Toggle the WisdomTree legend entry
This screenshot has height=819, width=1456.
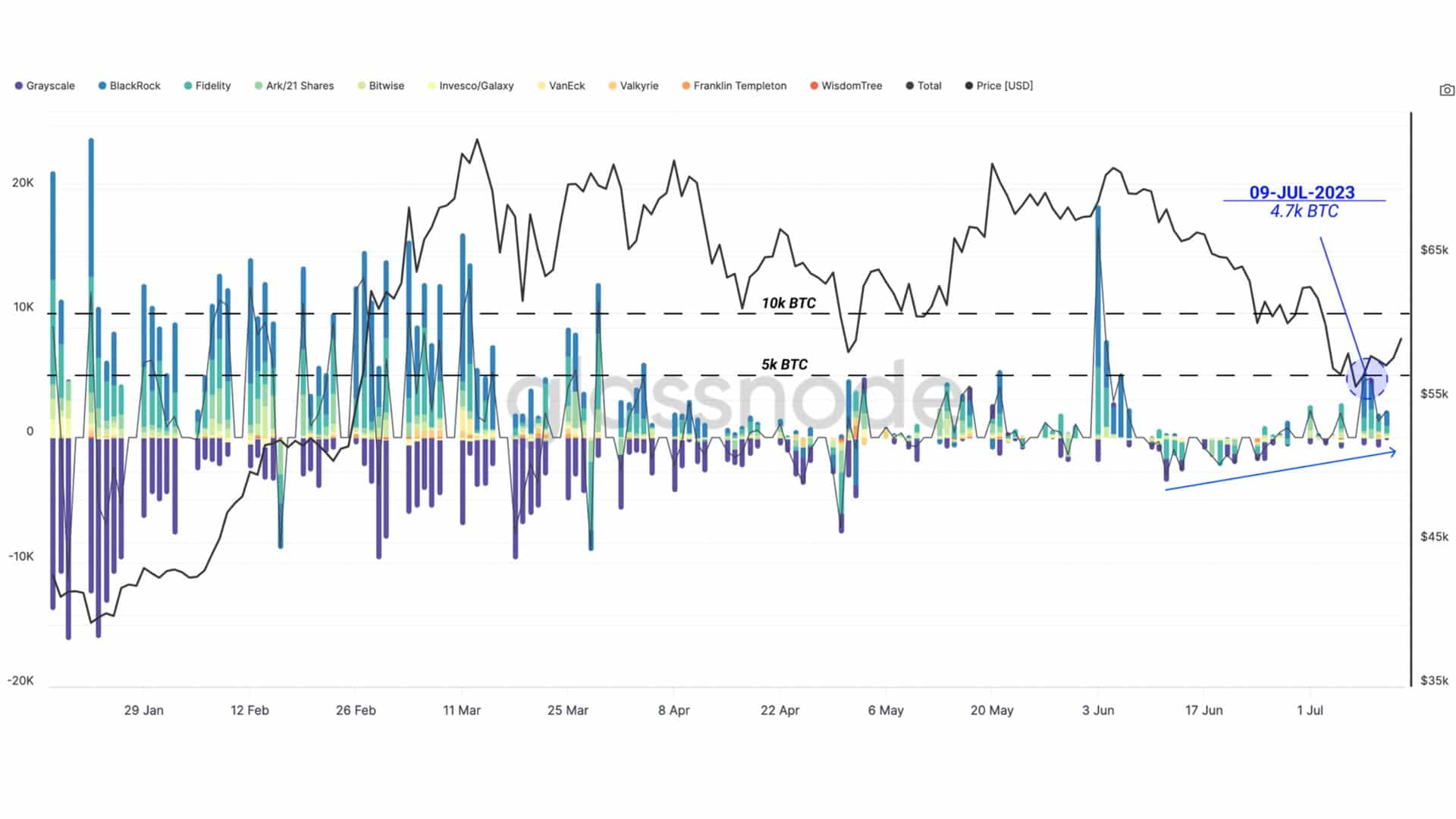tap(846, 86)
